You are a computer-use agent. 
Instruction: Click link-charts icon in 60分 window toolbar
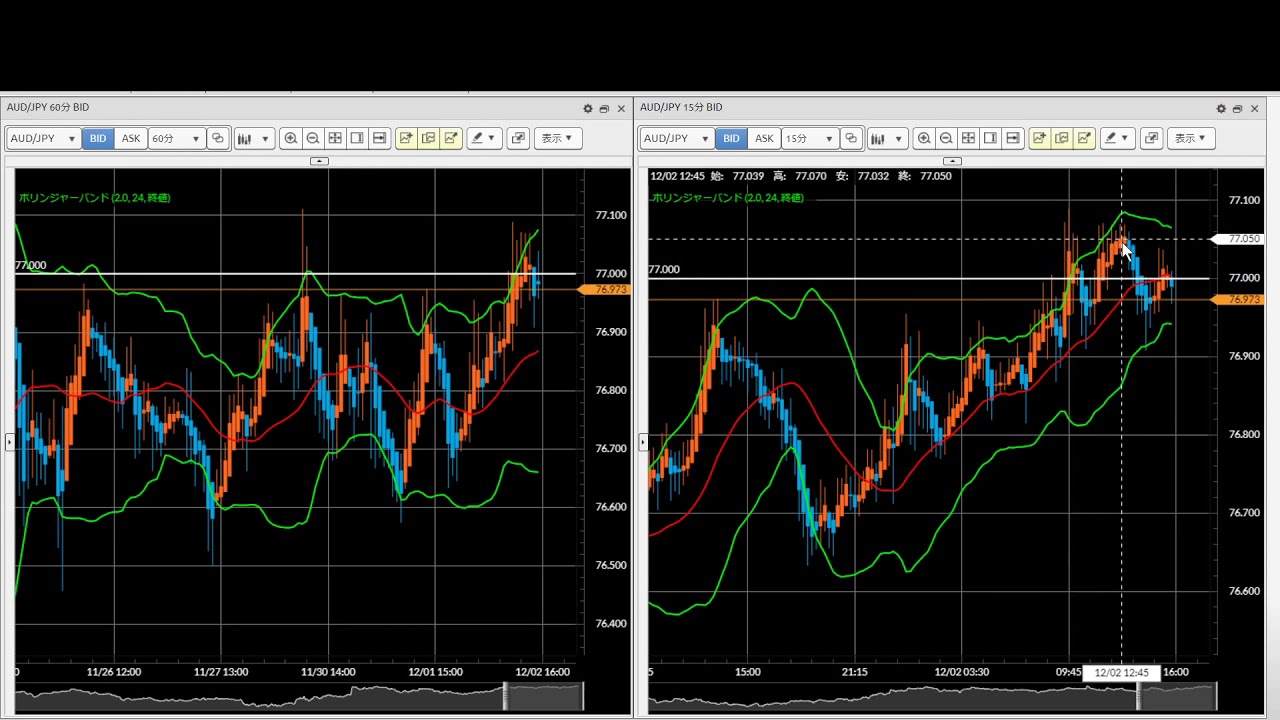coord(218,138)
